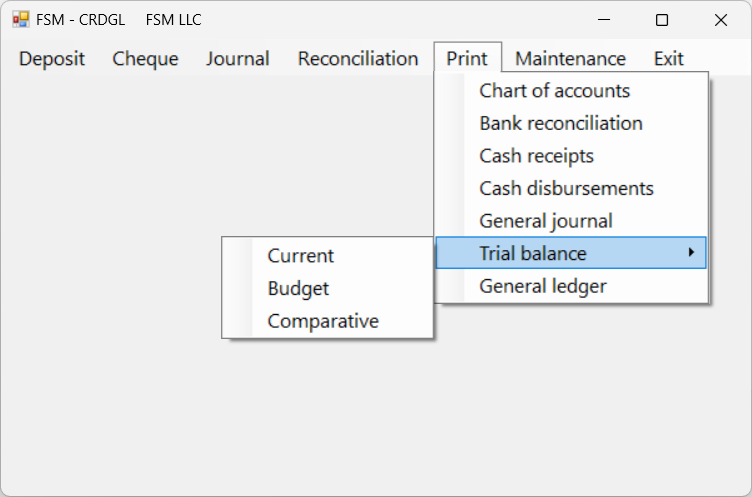Open the Journal menu
Image resolution: width=752 pixels, height=497 pixels.
(237, 58)
